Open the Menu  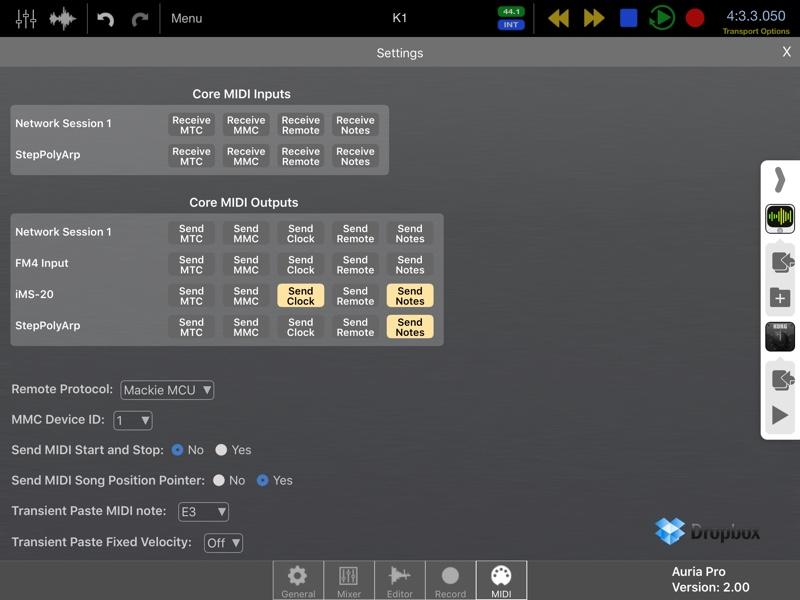coord(186,18)
